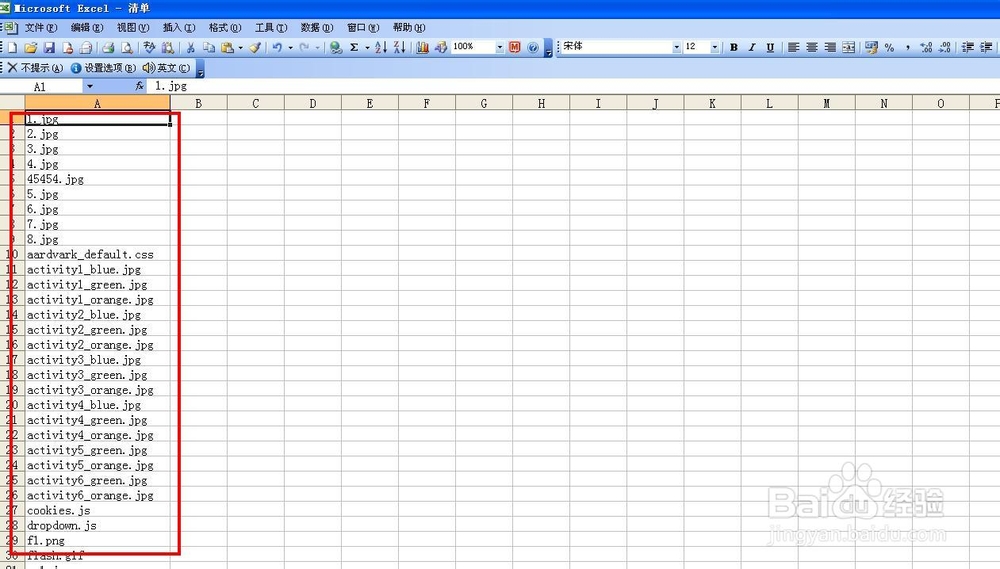This screenshot has height=569, width=1000.
Task: Select the cell containing dropdown.js
Action: 97,525
